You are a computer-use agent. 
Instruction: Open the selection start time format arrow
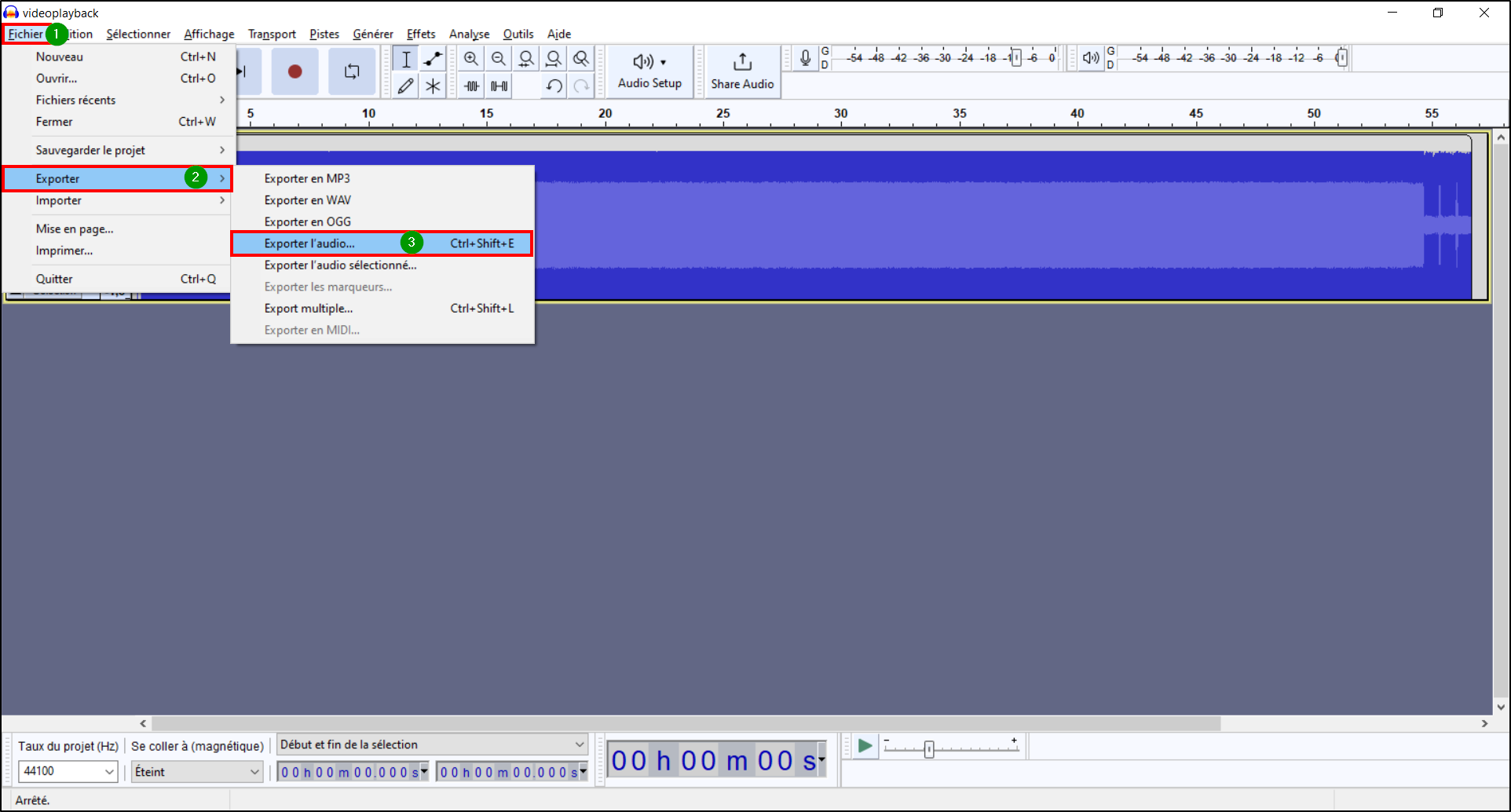[x=424, y=772]
